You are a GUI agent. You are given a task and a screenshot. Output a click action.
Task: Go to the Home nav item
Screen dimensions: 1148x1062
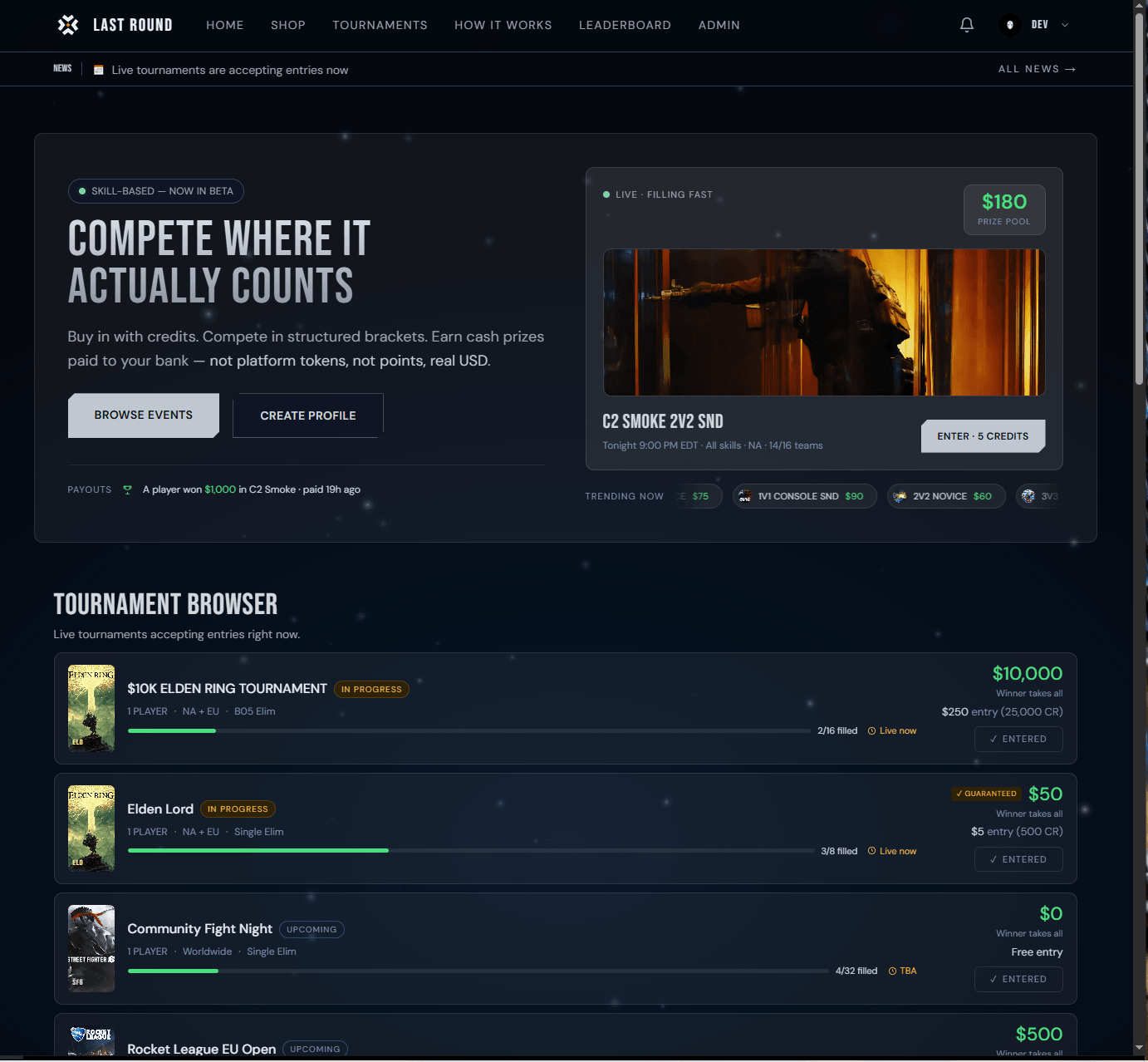(225, 25)
